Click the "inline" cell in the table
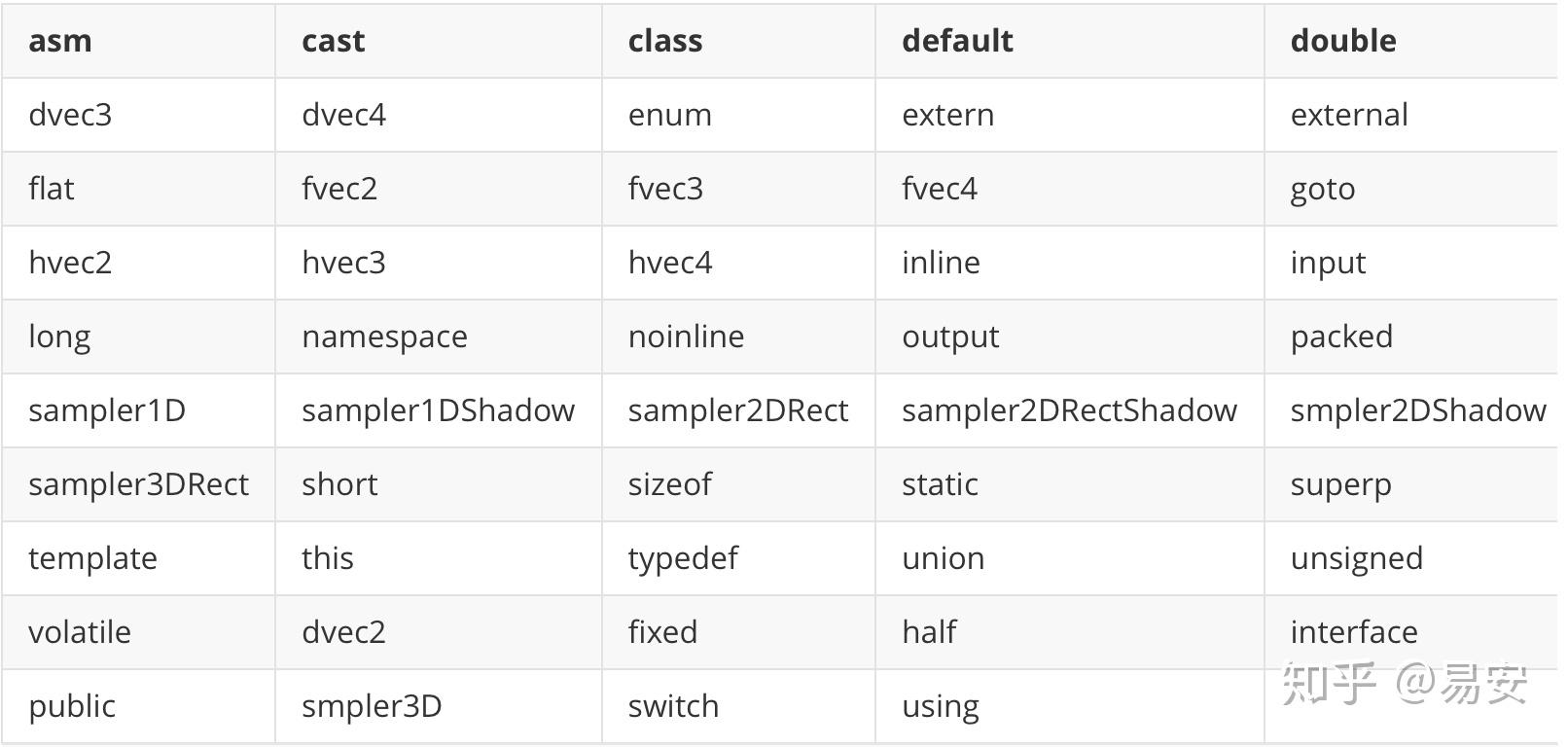1568x747 pixels. click(940, 263)
